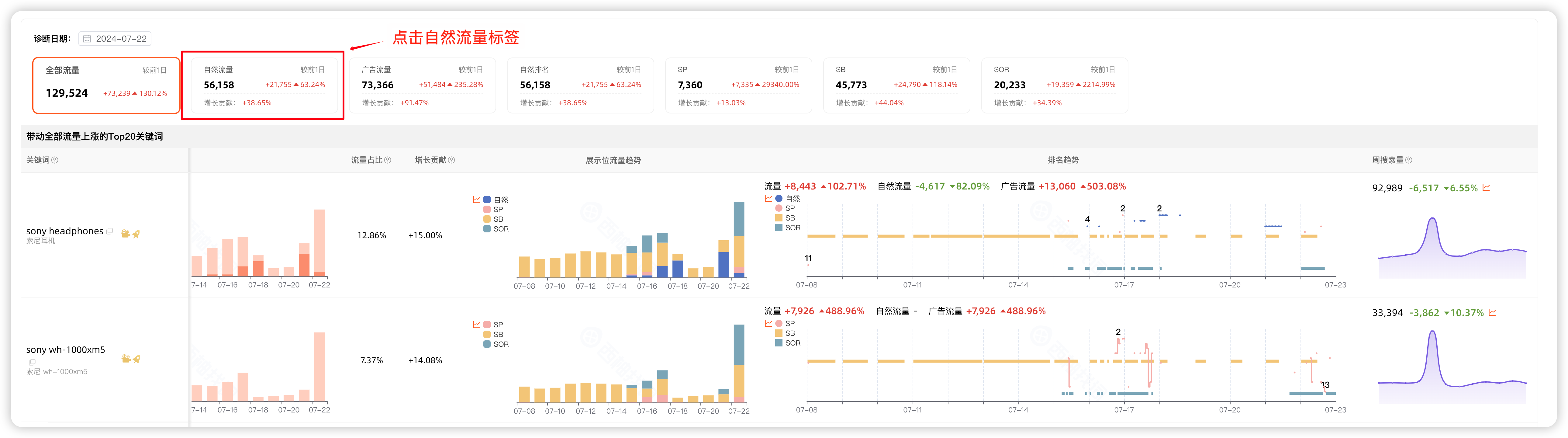The height and width of the screenshot is (438, 1568).
Task: Click camera icon beside sony wh-1000xm5
Action: point(125,359)
